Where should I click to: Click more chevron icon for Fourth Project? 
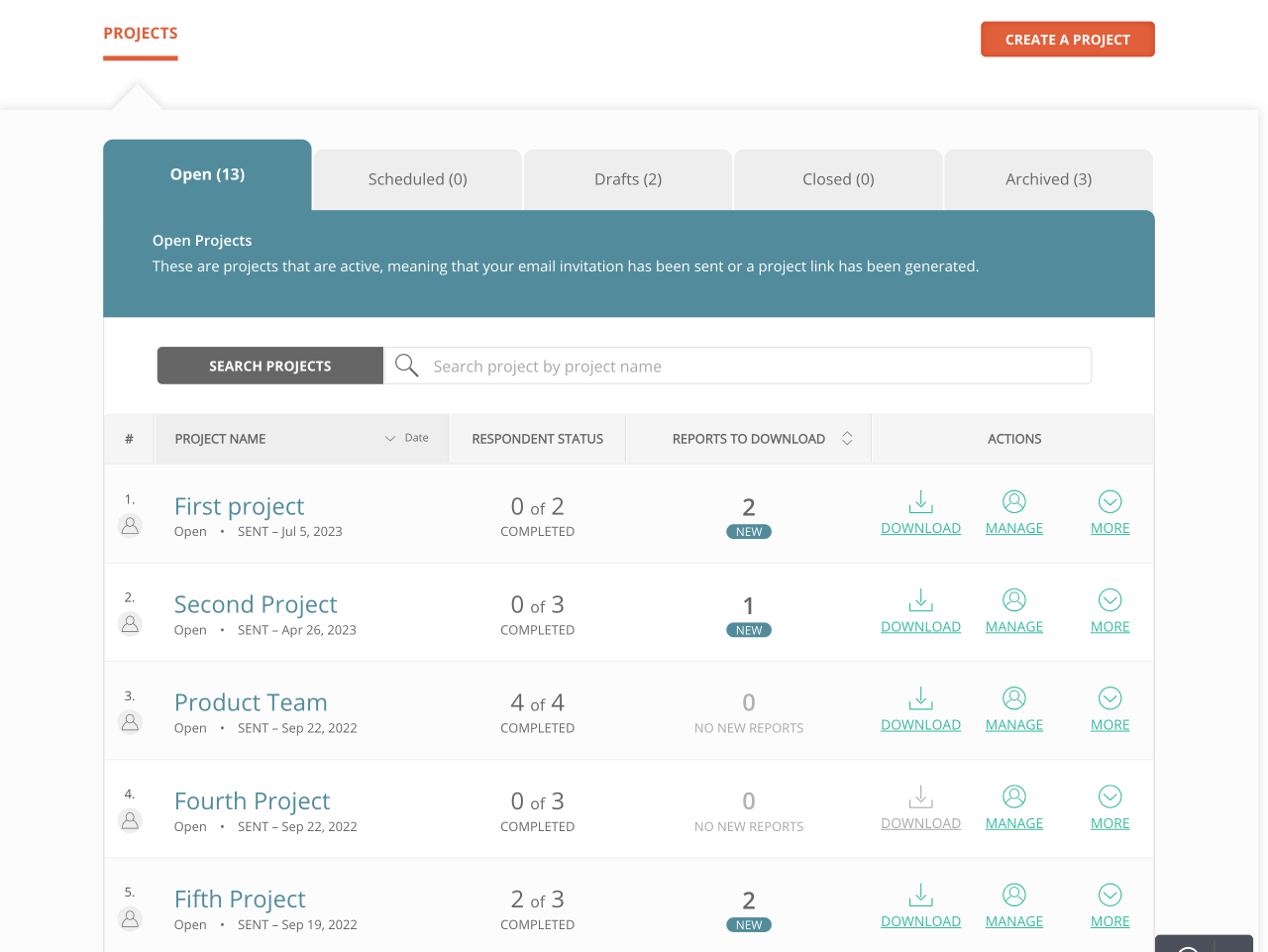[1110, 796]
